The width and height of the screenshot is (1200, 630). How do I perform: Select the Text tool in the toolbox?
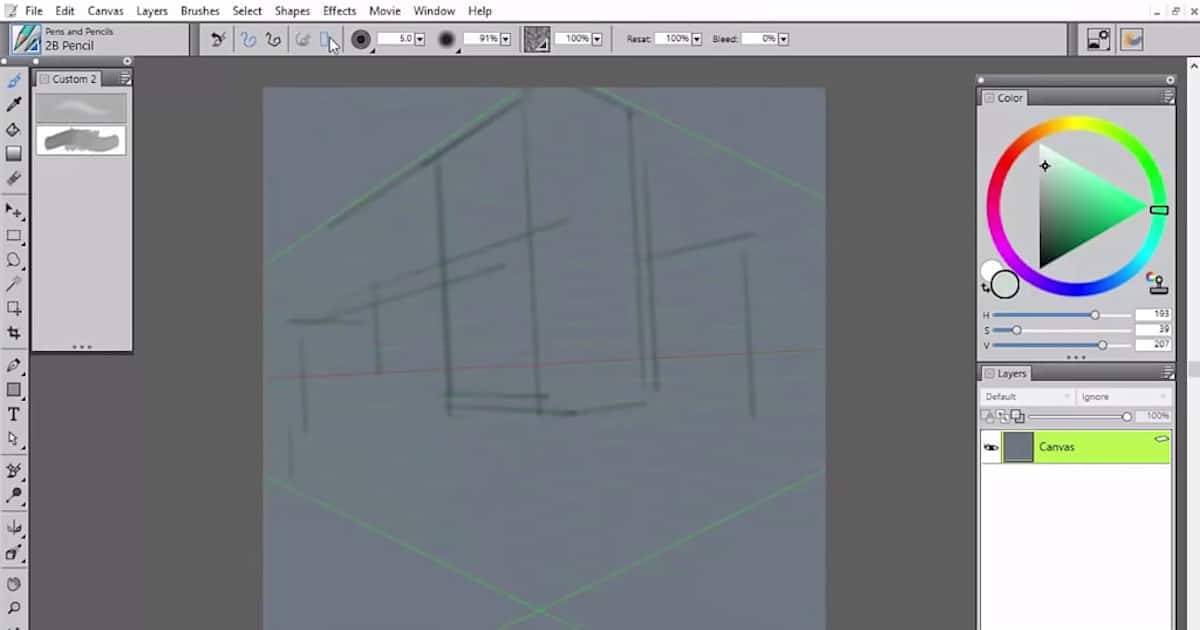point(14,413)
